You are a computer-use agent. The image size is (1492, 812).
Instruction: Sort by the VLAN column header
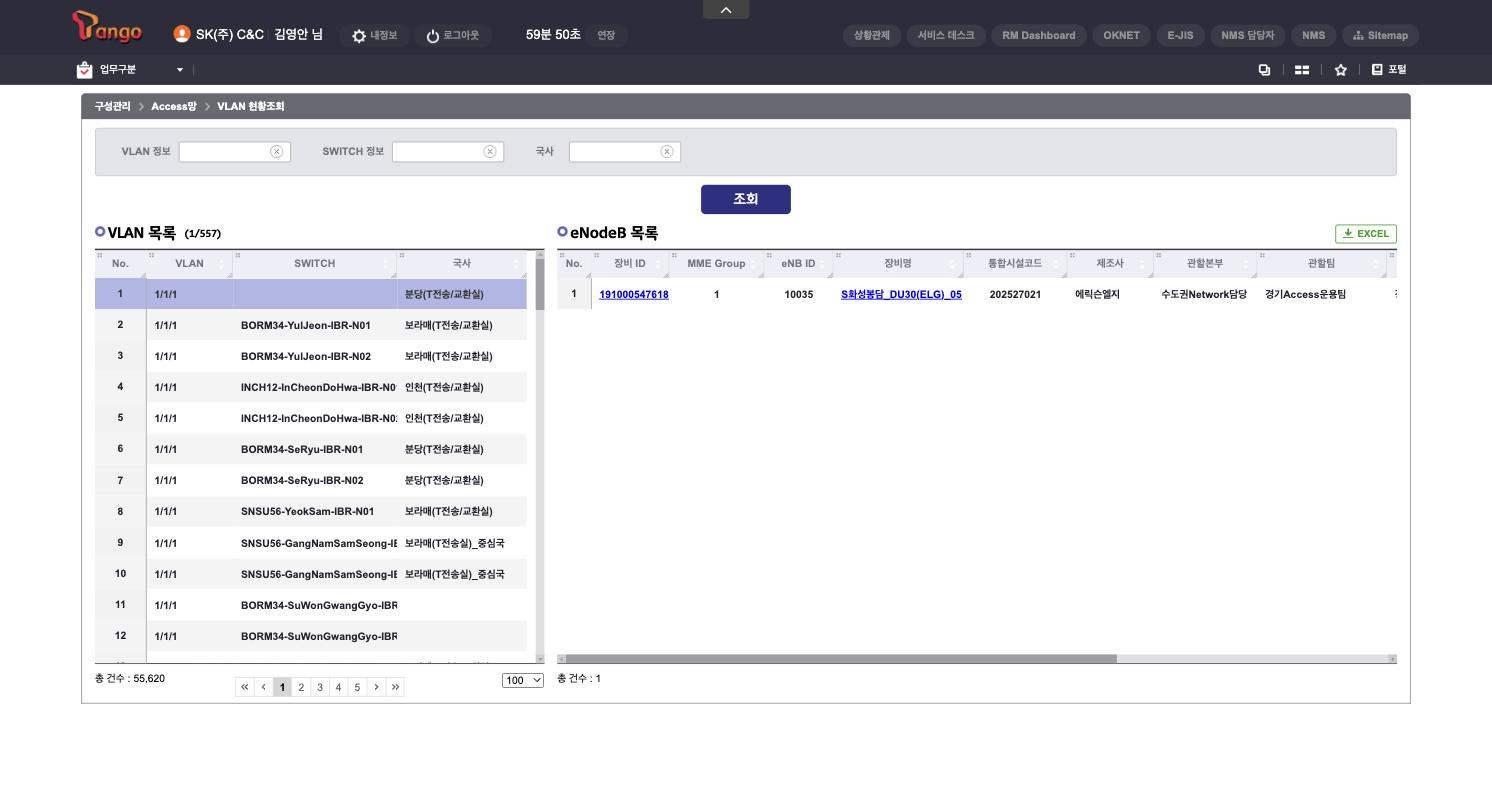pyautogui.click(x=189, y=264)
